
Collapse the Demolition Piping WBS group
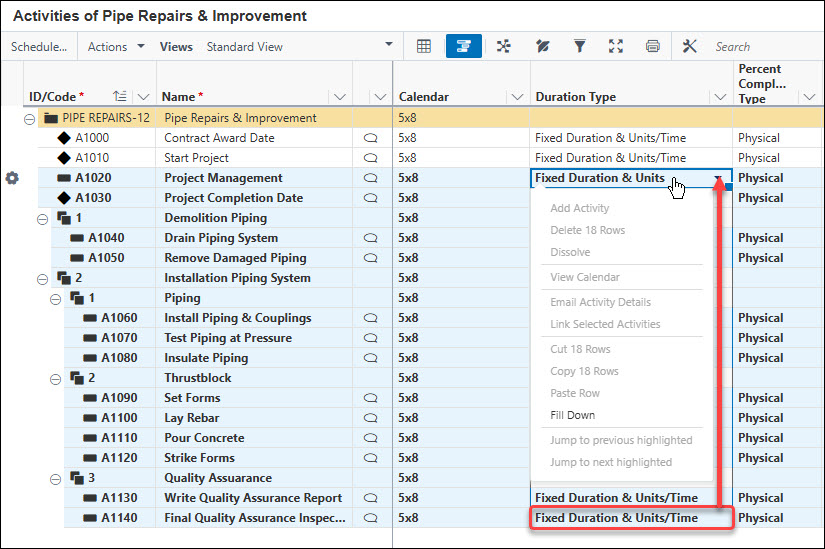[x=43, y=219]
